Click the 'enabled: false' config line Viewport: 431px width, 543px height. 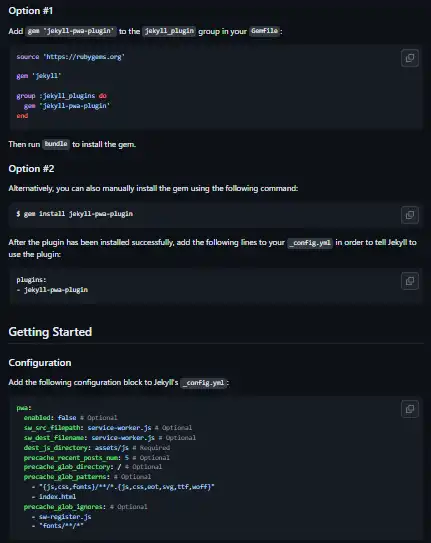(x=71, y=418)
